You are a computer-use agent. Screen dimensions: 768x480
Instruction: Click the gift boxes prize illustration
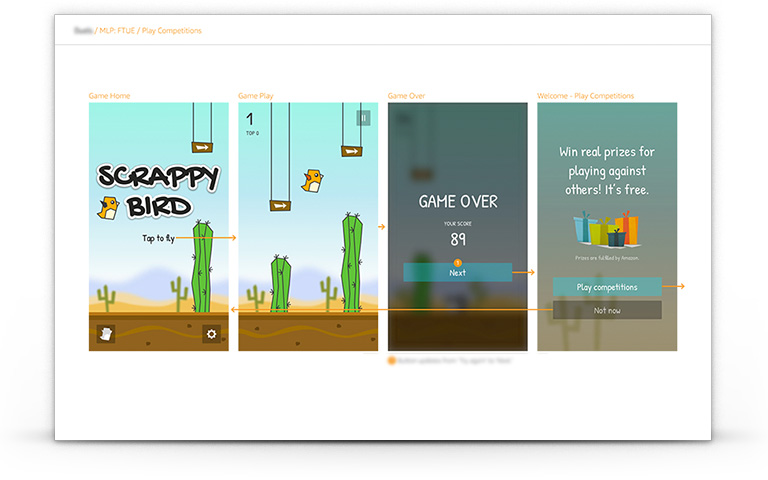[x=606, y=229]
